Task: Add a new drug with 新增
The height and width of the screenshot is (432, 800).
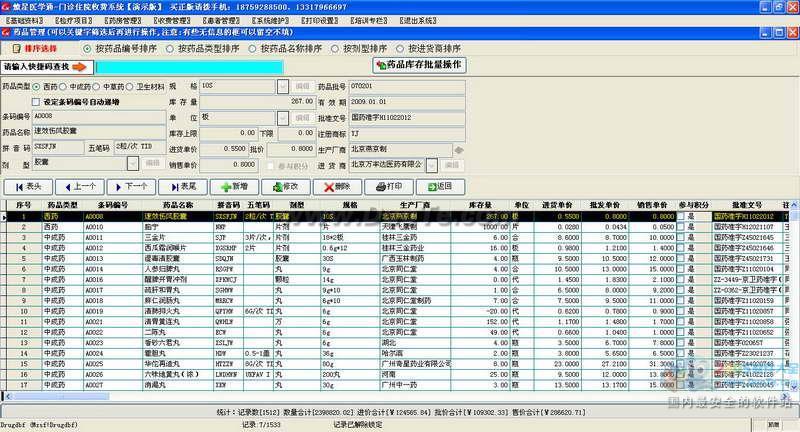Action: point(235,187)
